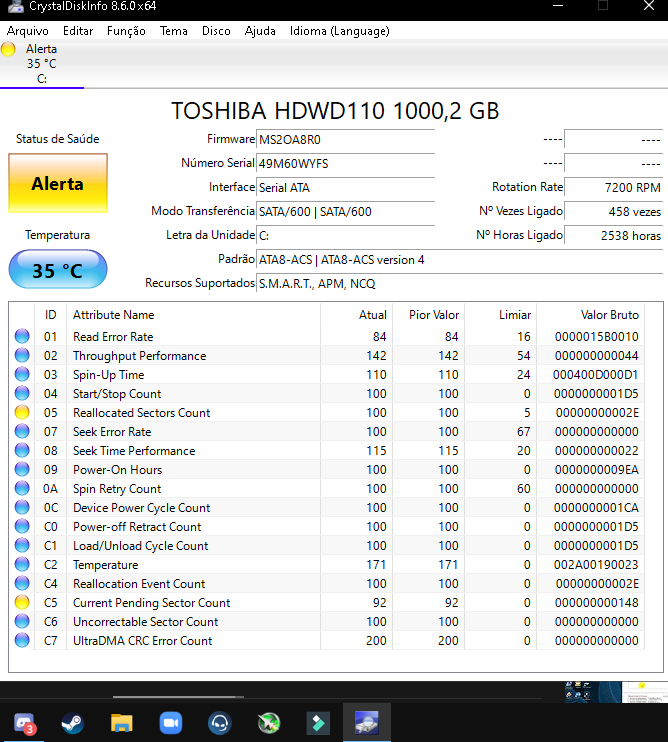The width and height of the screenshot is (668, 742).
Task: Click the blue status icon of Reallocation Event Count
Action: click(x=22, y=583)
